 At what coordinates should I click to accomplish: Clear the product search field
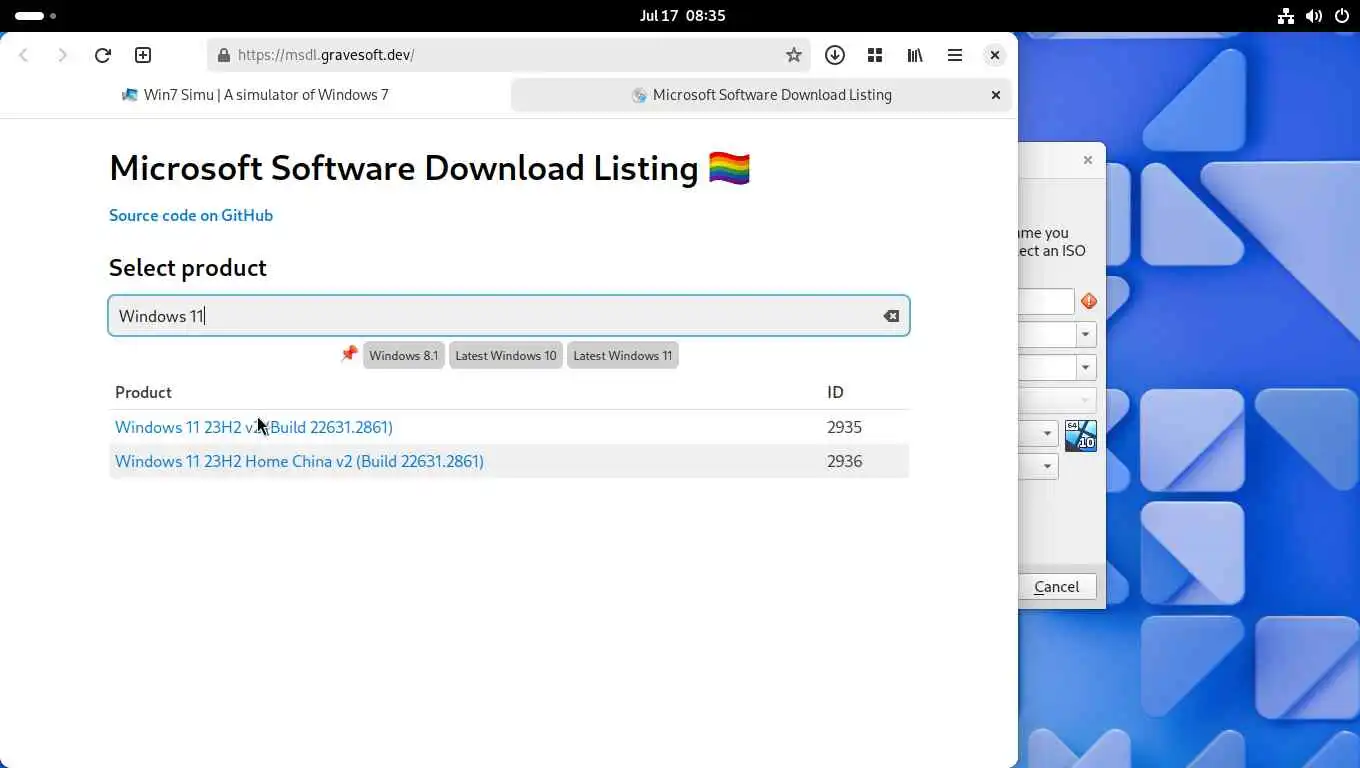tap(890, 316)
